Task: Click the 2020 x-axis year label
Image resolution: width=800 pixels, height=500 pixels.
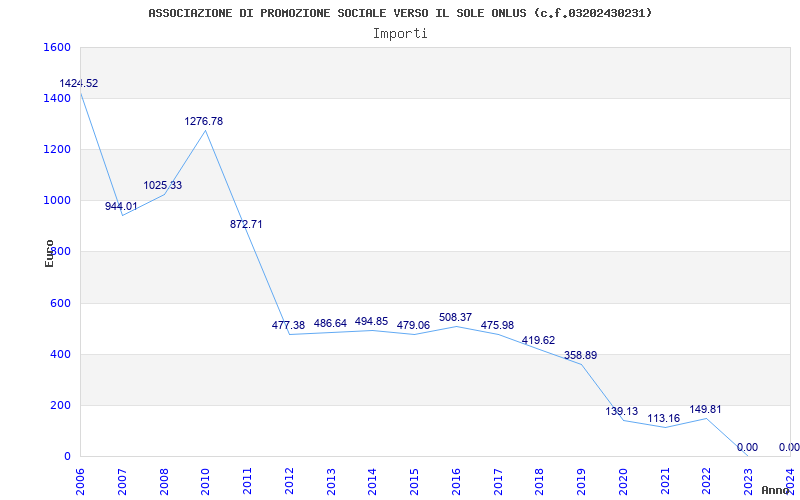Action: 623,481
